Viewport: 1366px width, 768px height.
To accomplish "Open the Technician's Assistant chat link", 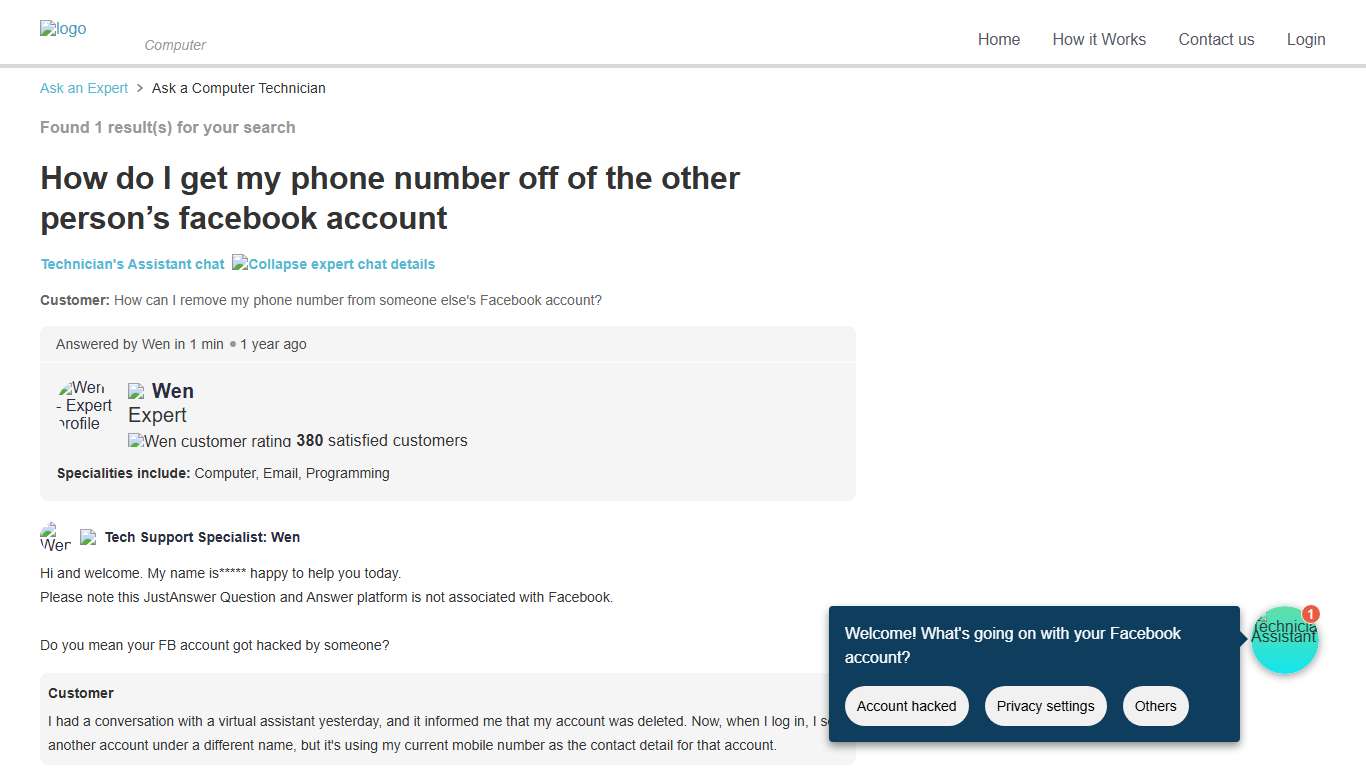I will pyautogui.click(x=132, y=264).
